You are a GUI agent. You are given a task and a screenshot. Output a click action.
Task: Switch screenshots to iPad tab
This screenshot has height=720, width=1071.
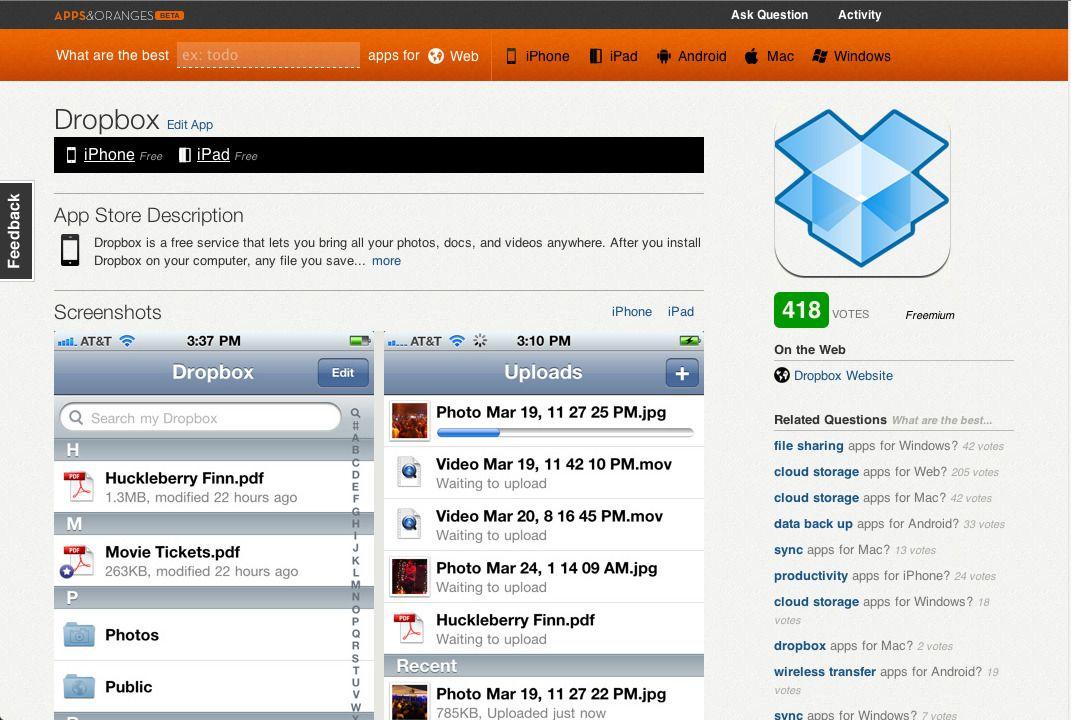click(680, 311)
